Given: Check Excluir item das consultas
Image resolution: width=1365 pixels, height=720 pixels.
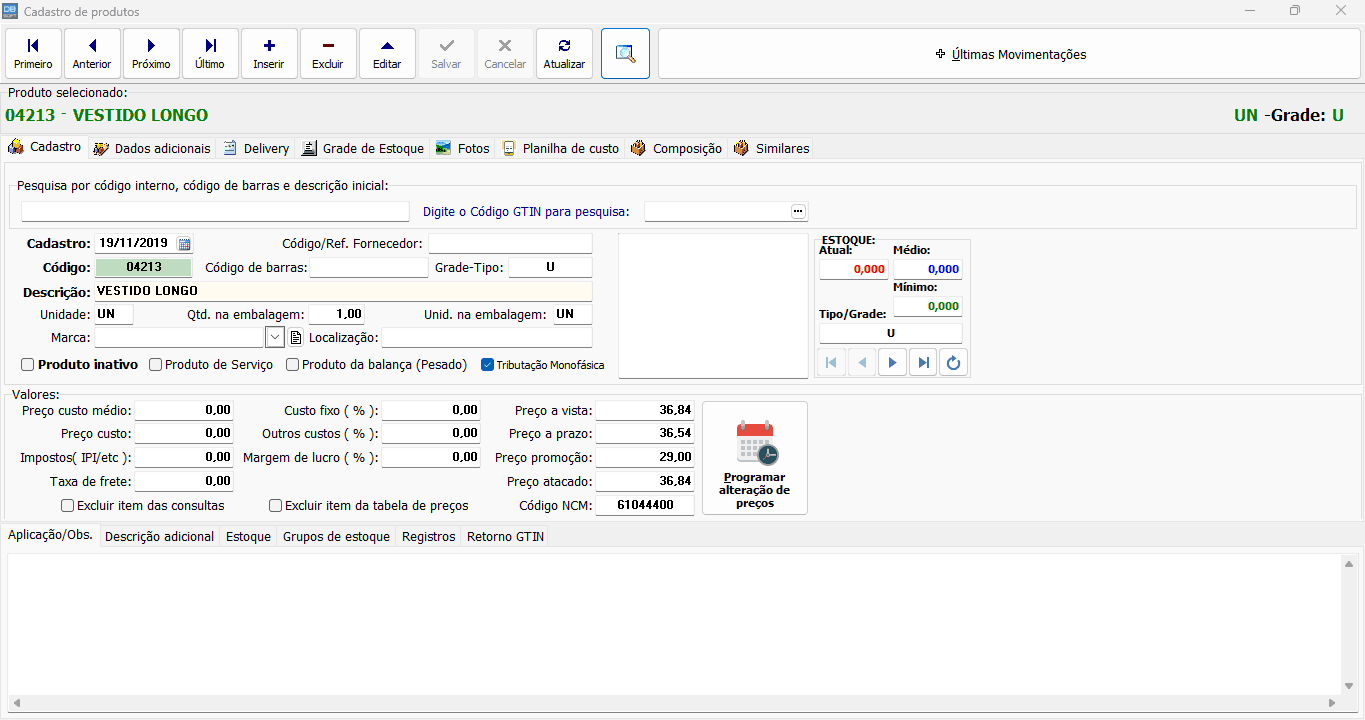Looking at the screenshot, I should click(x=68, y=506).
